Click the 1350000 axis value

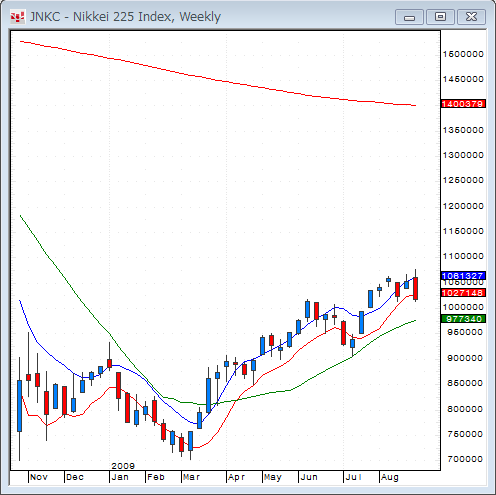463,130
